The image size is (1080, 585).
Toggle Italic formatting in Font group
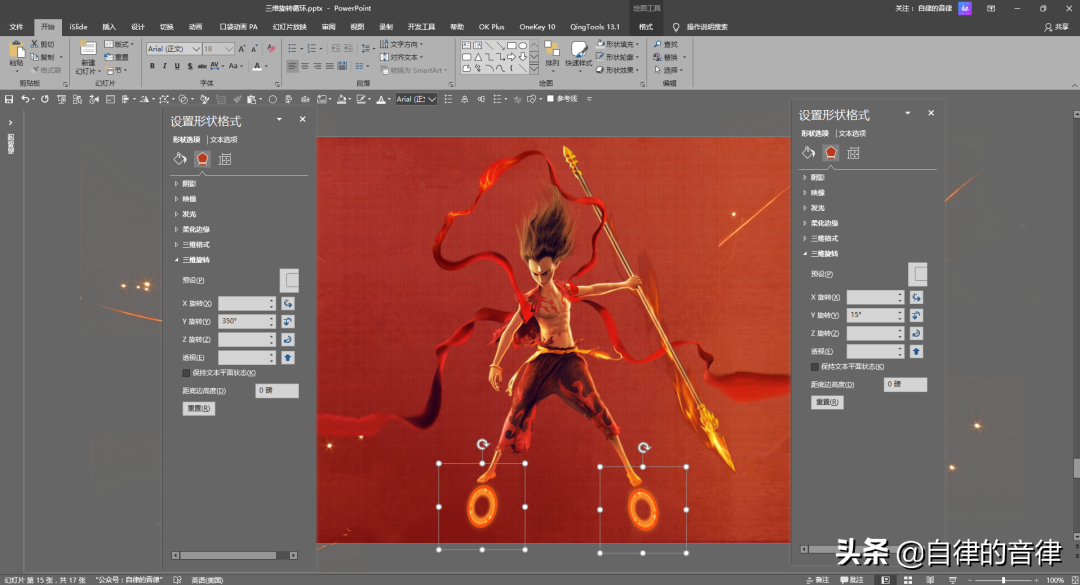pyautogui.click(x=165, y=66)
